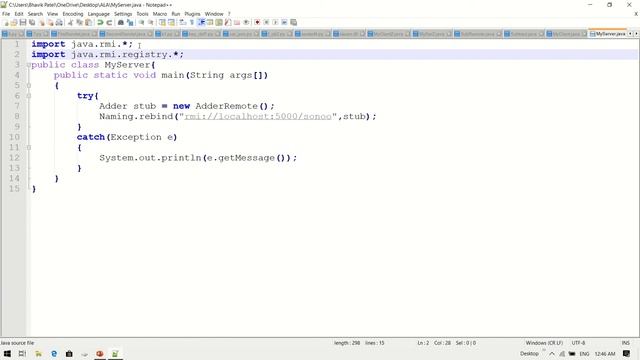Image resolution: width=640 pixels, height=360 pixels.
Task: Toggle synchronized horizontal scrolling
Action: (171, 22)
